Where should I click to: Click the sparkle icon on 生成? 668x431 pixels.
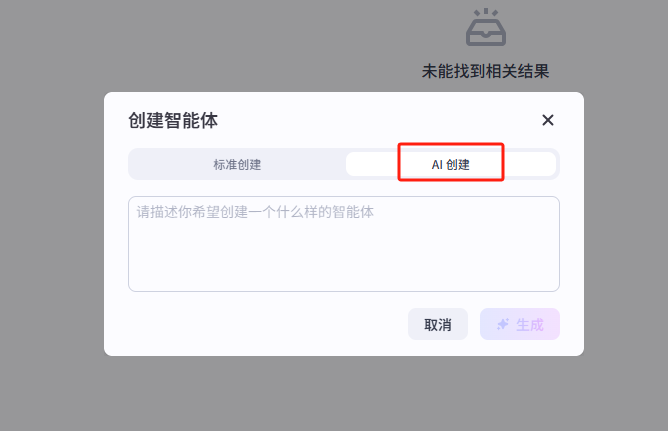pyautogui.click(x=502, y=324)
